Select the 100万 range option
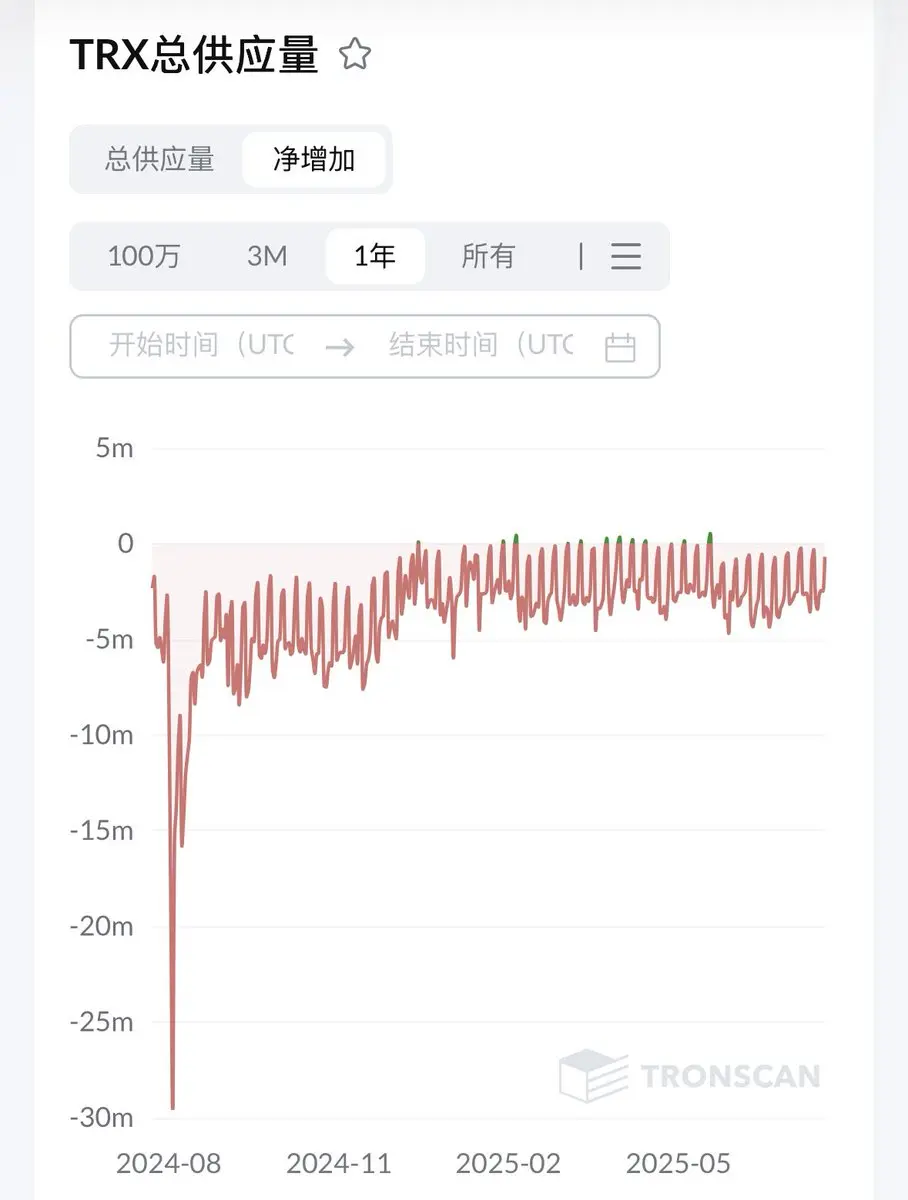This screenshot has height=1200, width=908. tap(144, 256)
